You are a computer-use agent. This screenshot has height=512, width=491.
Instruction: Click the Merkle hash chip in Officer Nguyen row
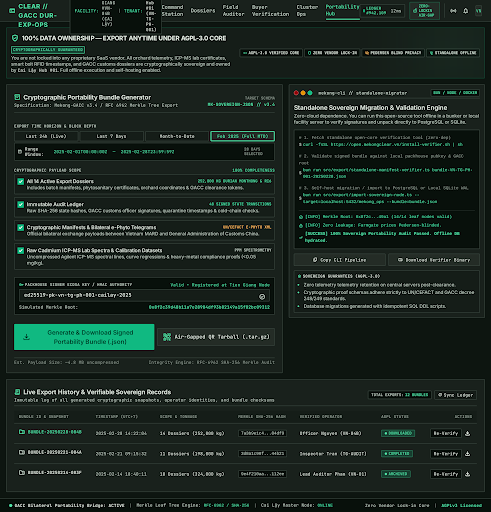262,433
